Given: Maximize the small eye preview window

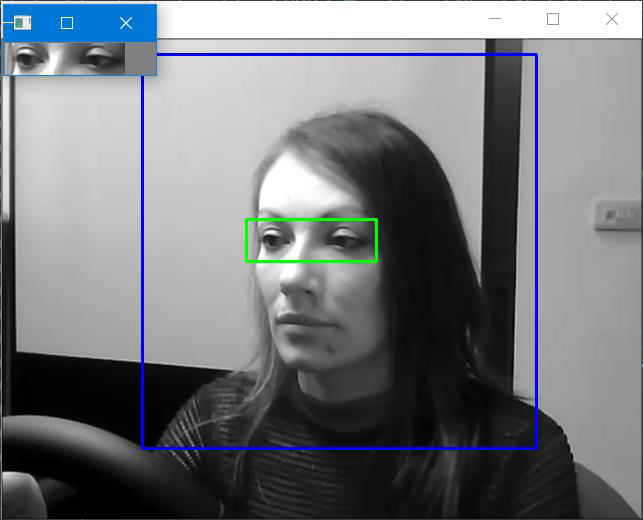Looking at the screenshot, I should coord(67,23).
